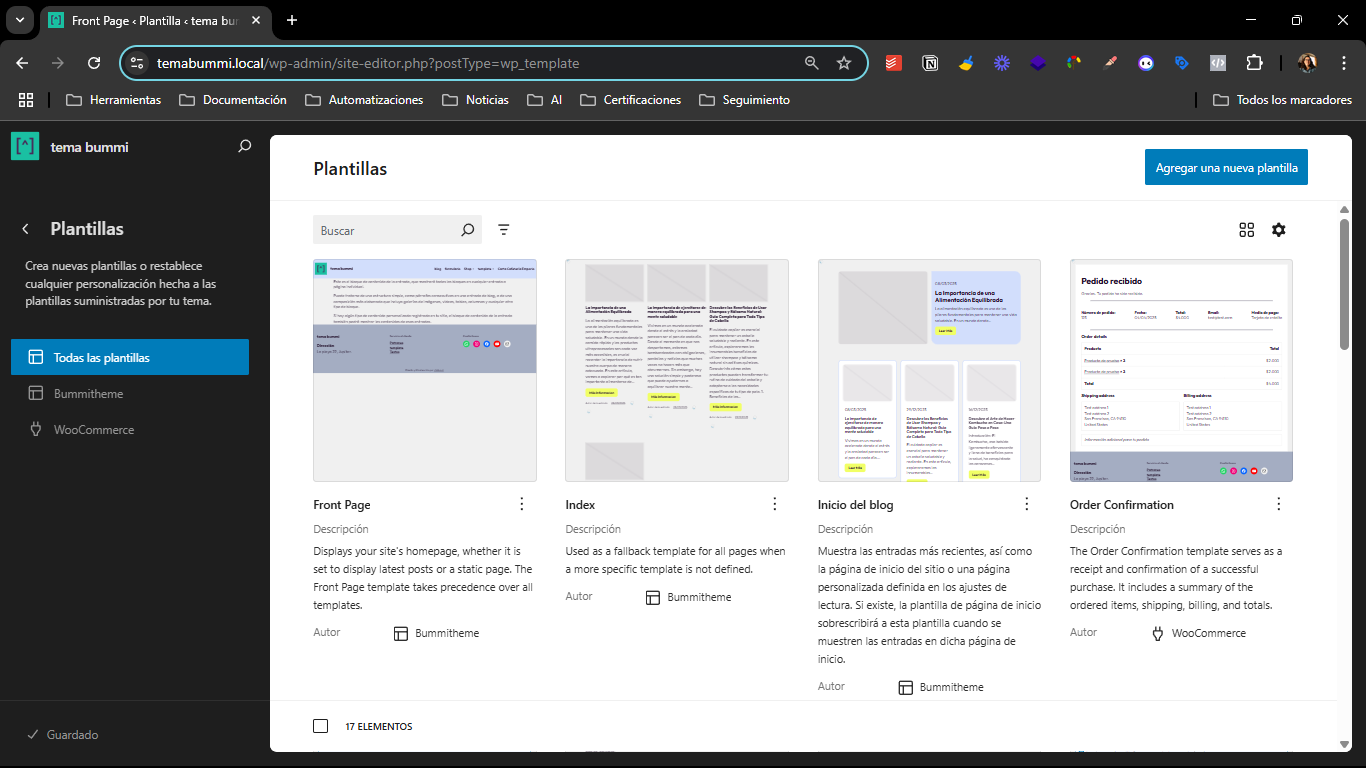Image resolution: width=1366 pixels, height=768 pixels.
Task: Open the actions menu for Front Page
Action: 521,504
